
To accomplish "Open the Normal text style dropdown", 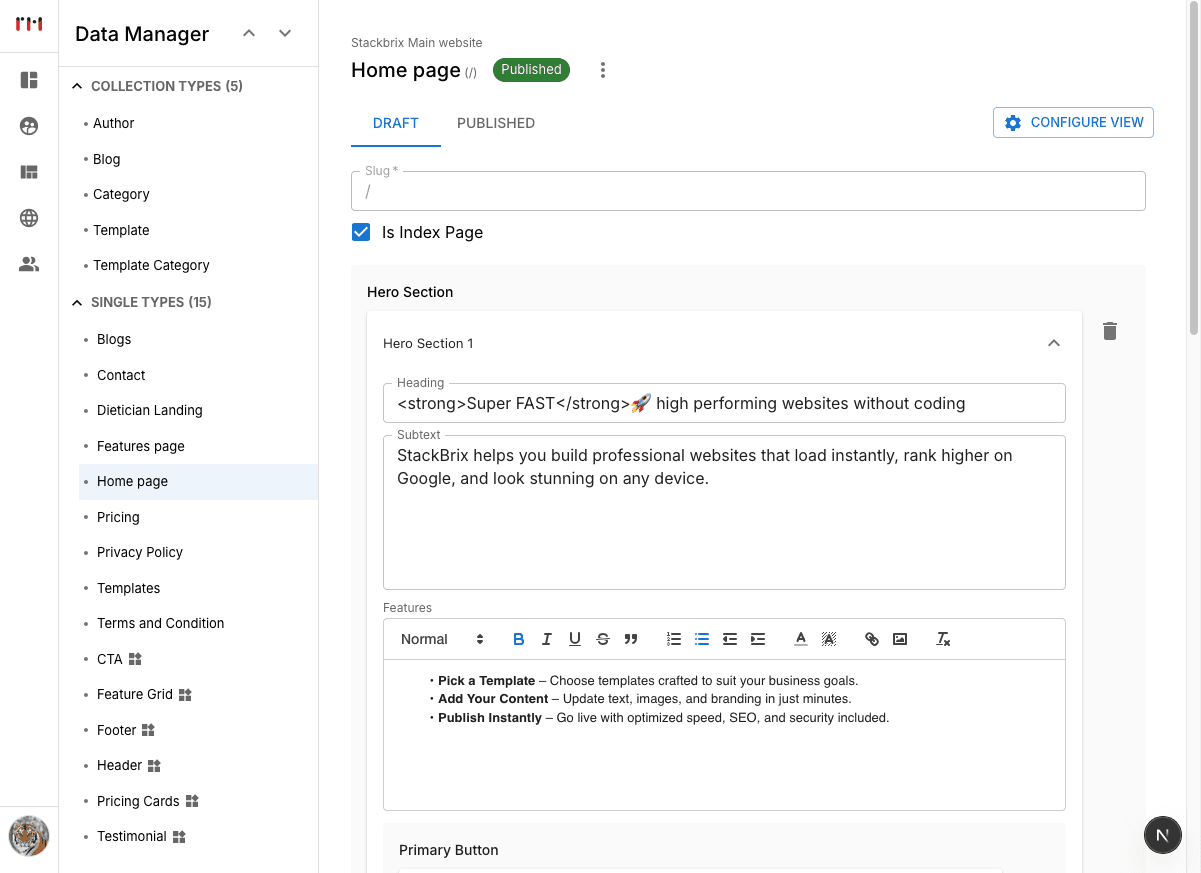I will [x=441, y=639].
